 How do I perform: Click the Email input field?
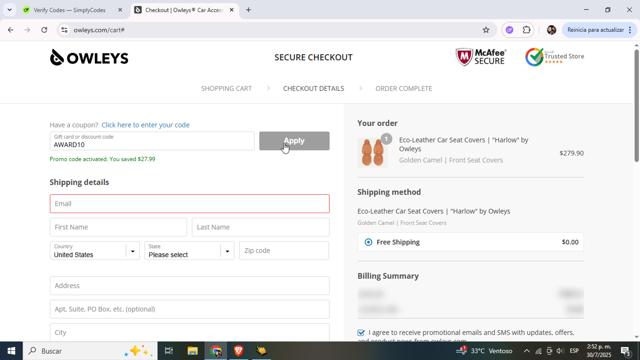(x=189, y=204)
